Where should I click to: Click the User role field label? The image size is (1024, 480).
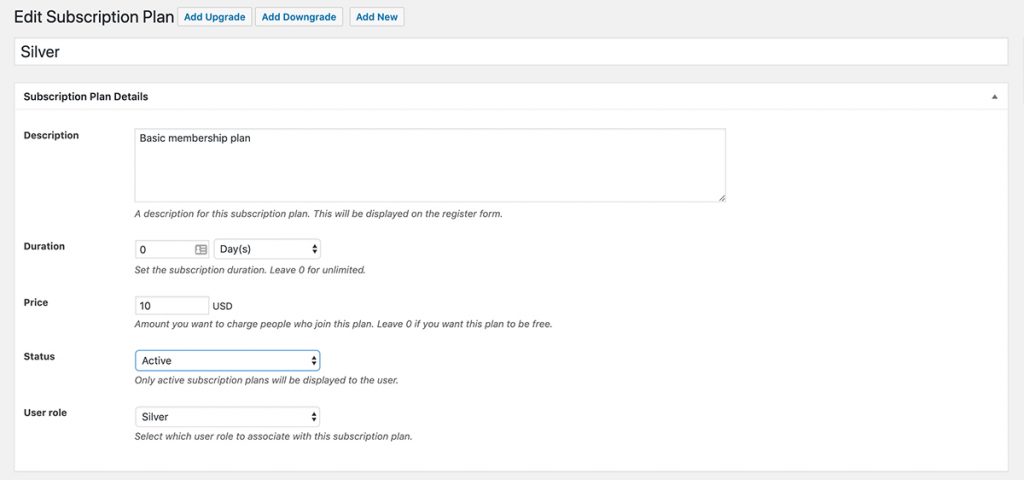coord(46,412)
